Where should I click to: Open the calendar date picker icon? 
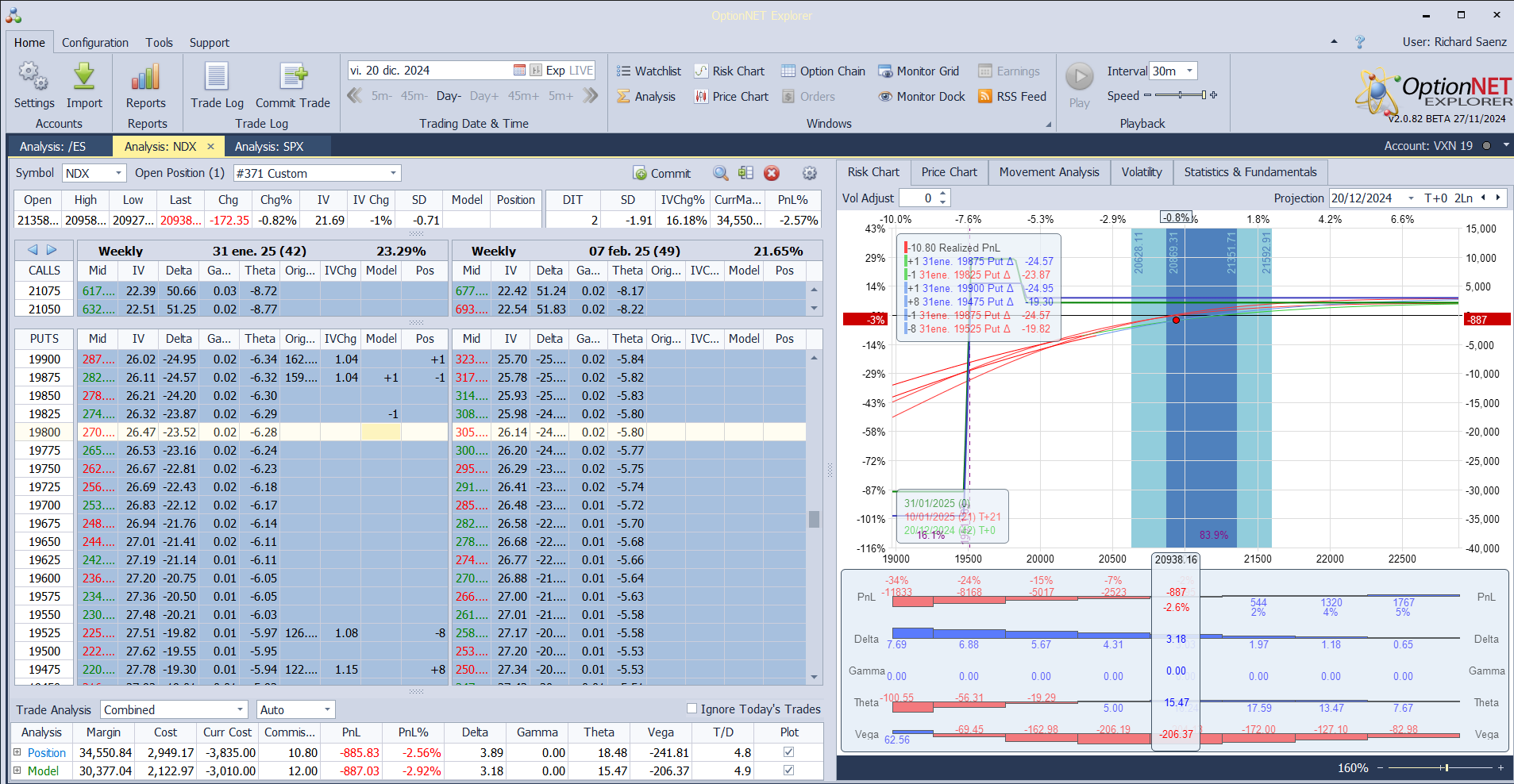[x=519, y=70]
